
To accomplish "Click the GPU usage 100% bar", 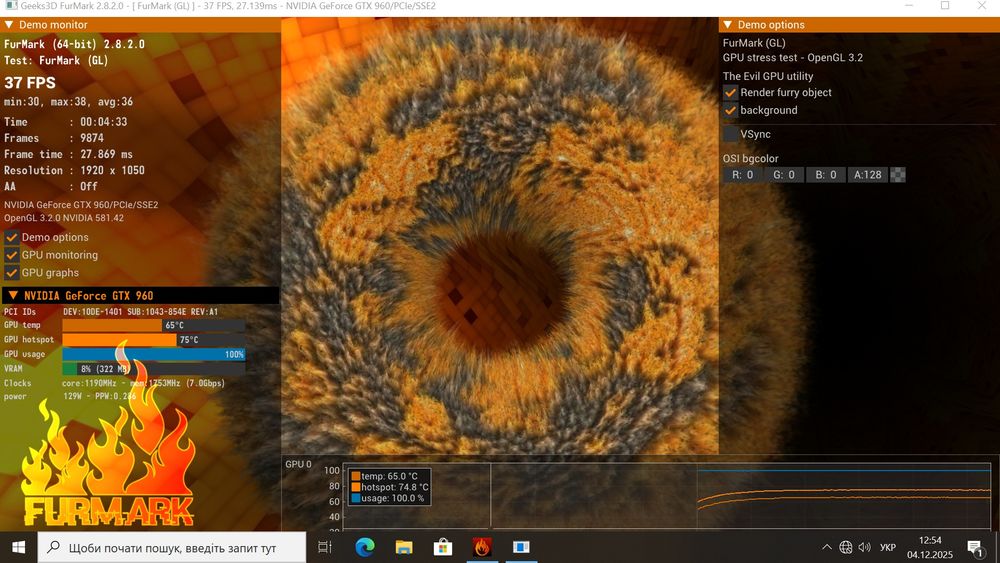I will 154,355.
